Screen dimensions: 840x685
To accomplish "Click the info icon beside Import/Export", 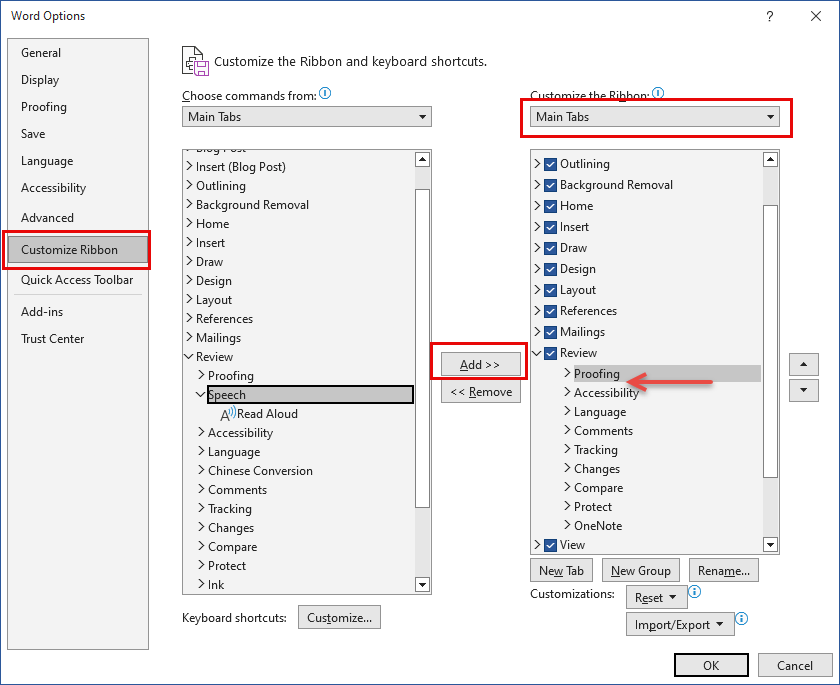I will tap(741, 619).
